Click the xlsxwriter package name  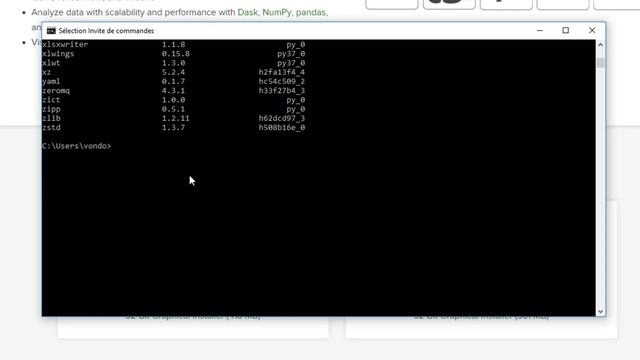65,44
